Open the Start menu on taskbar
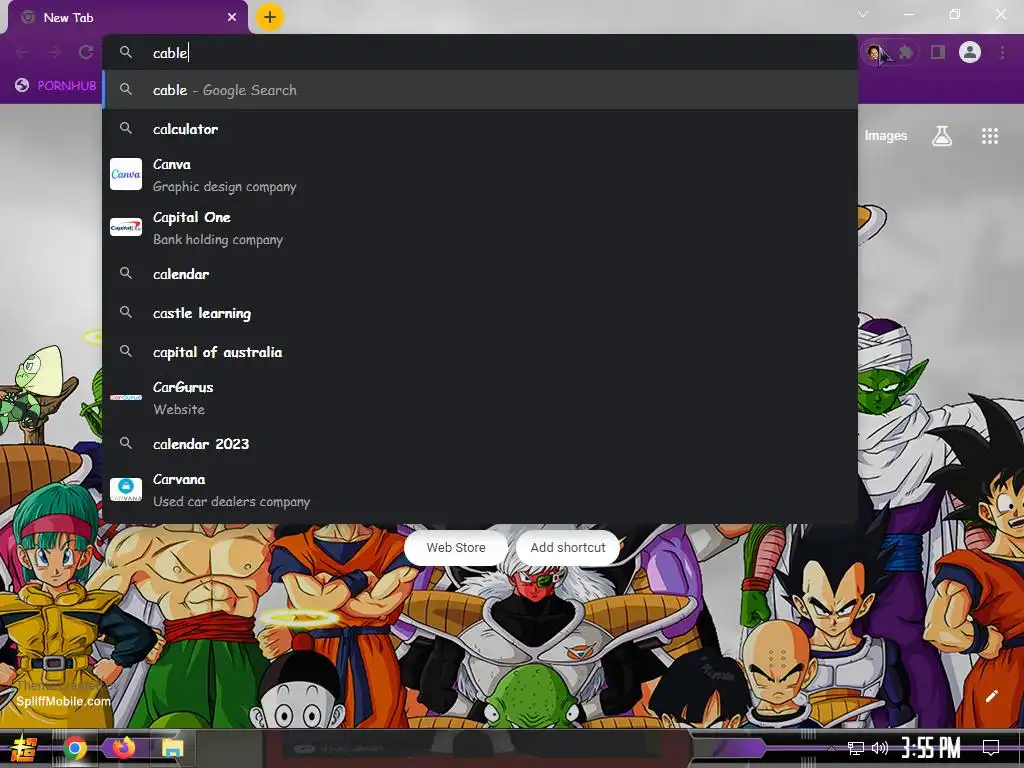Image resolution: width=1024 pixels, height=768 pixels. point(23,748)
